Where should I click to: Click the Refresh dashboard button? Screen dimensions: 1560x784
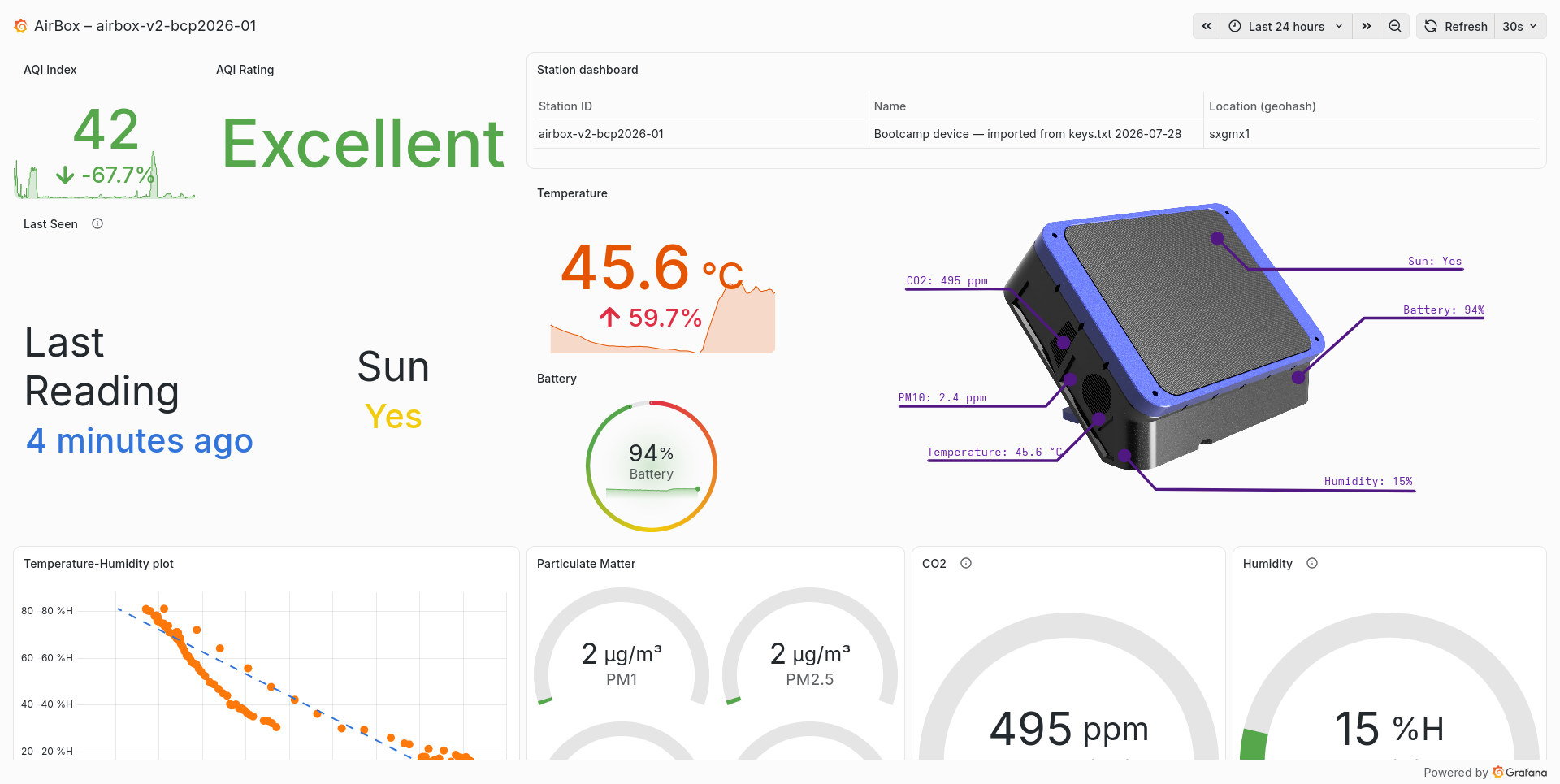coord(1456,26)
